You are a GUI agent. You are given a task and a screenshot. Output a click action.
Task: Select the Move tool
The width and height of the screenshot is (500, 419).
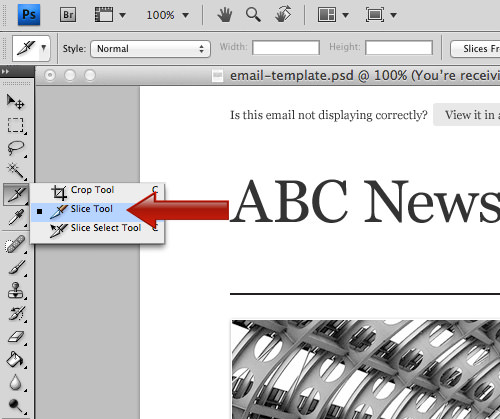pyautogui.click(x=15, y=102)
